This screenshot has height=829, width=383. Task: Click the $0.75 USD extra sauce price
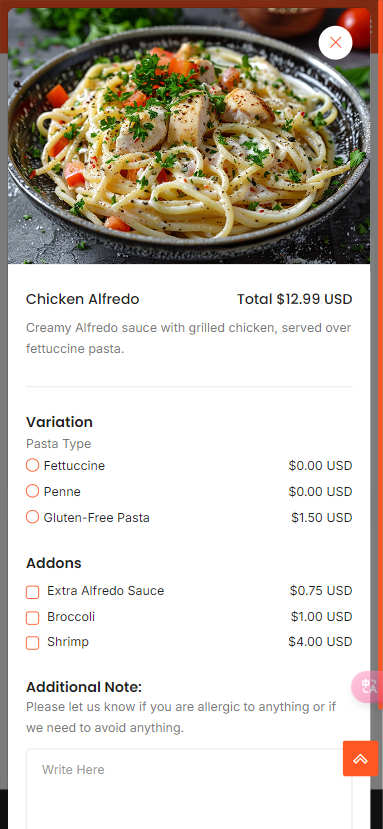[x=321, y=591]
